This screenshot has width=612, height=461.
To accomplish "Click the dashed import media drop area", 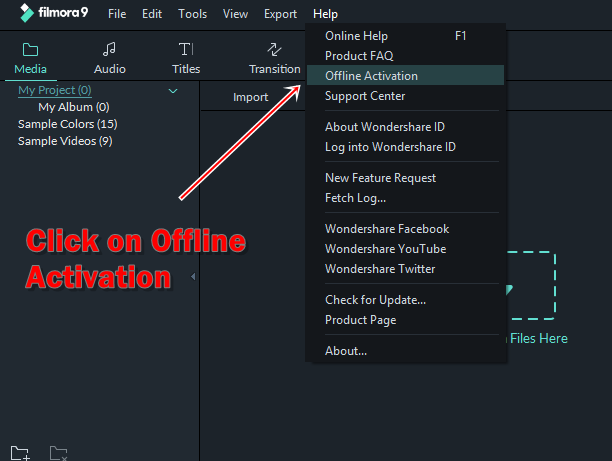I will 531,285.
